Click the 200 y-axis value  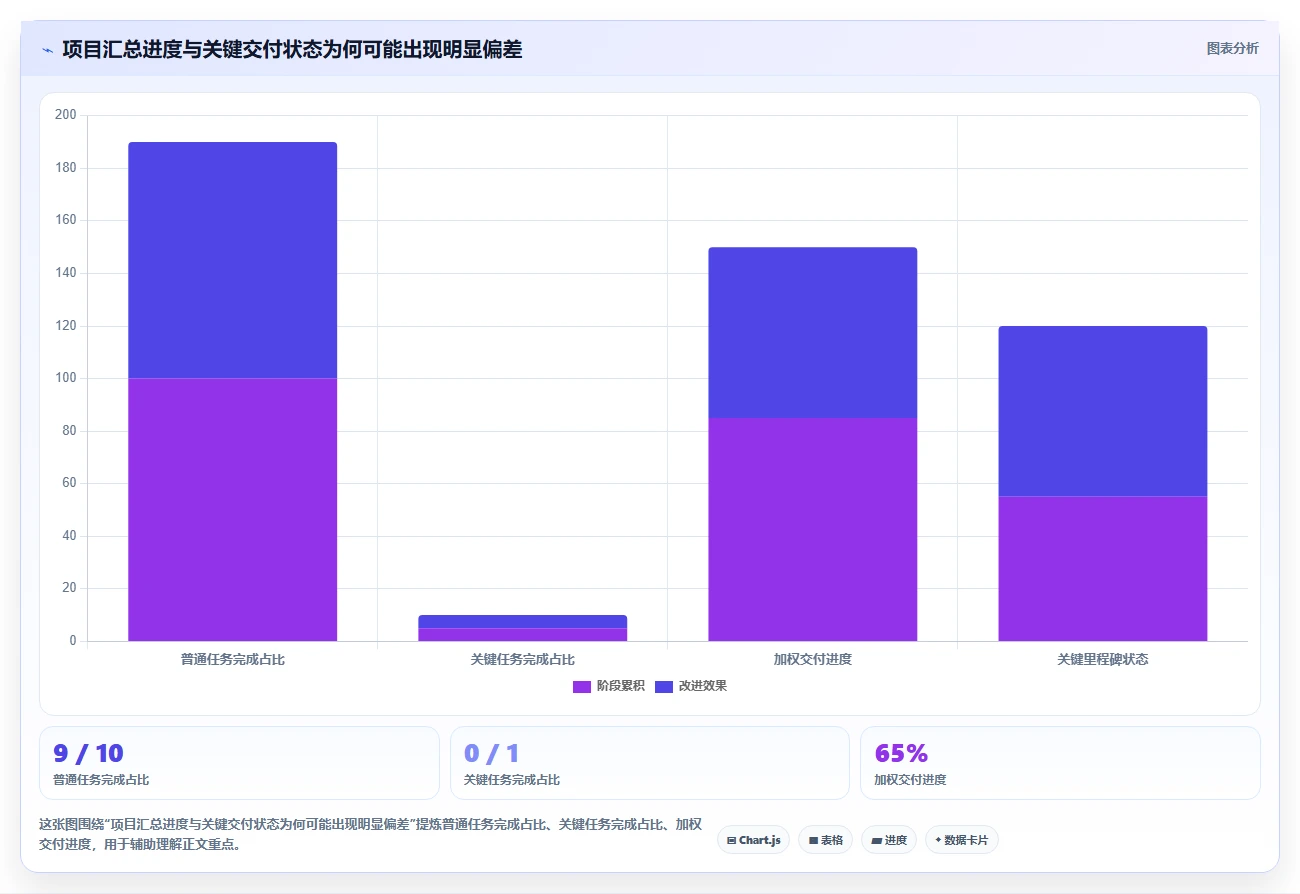click(66, 115)
